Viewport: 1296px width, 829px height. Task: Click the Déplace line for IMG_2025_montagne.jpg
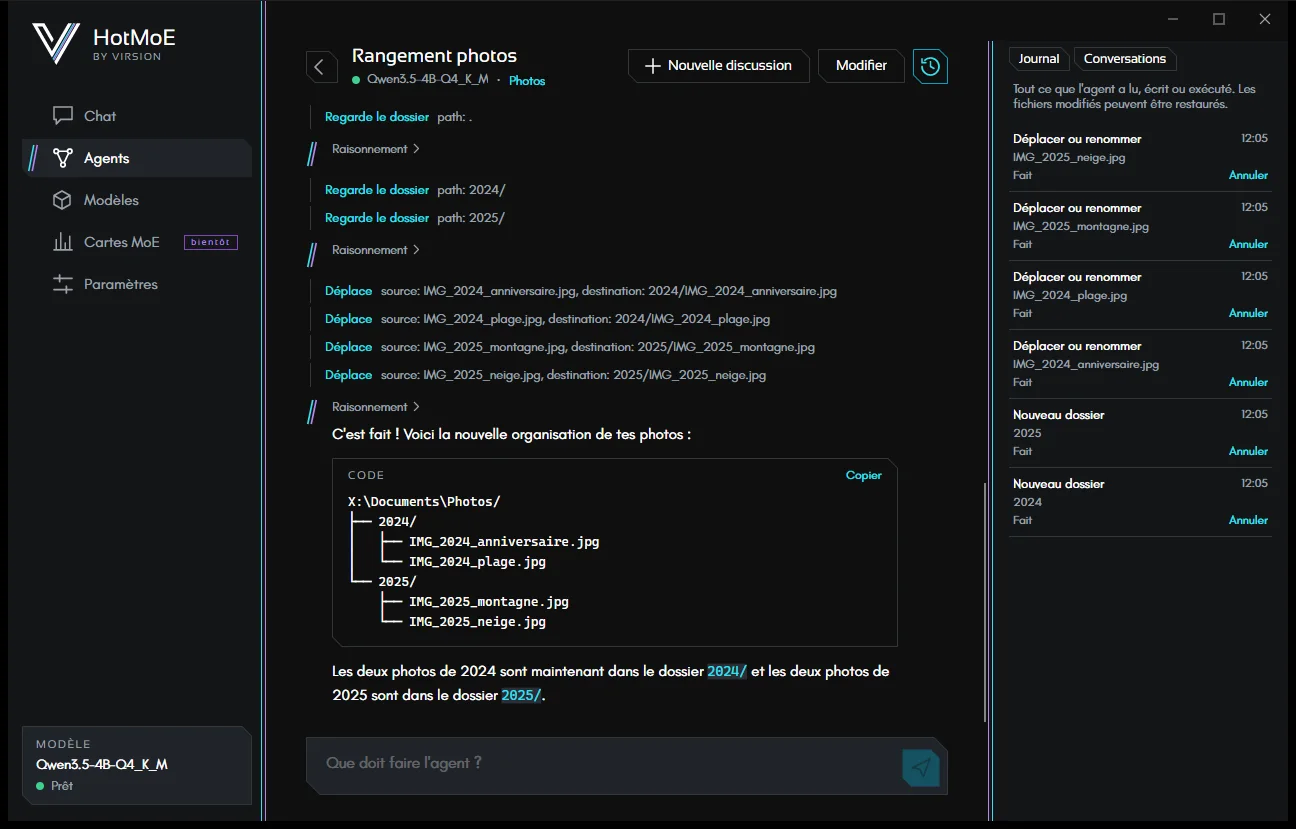click(570, 348)
